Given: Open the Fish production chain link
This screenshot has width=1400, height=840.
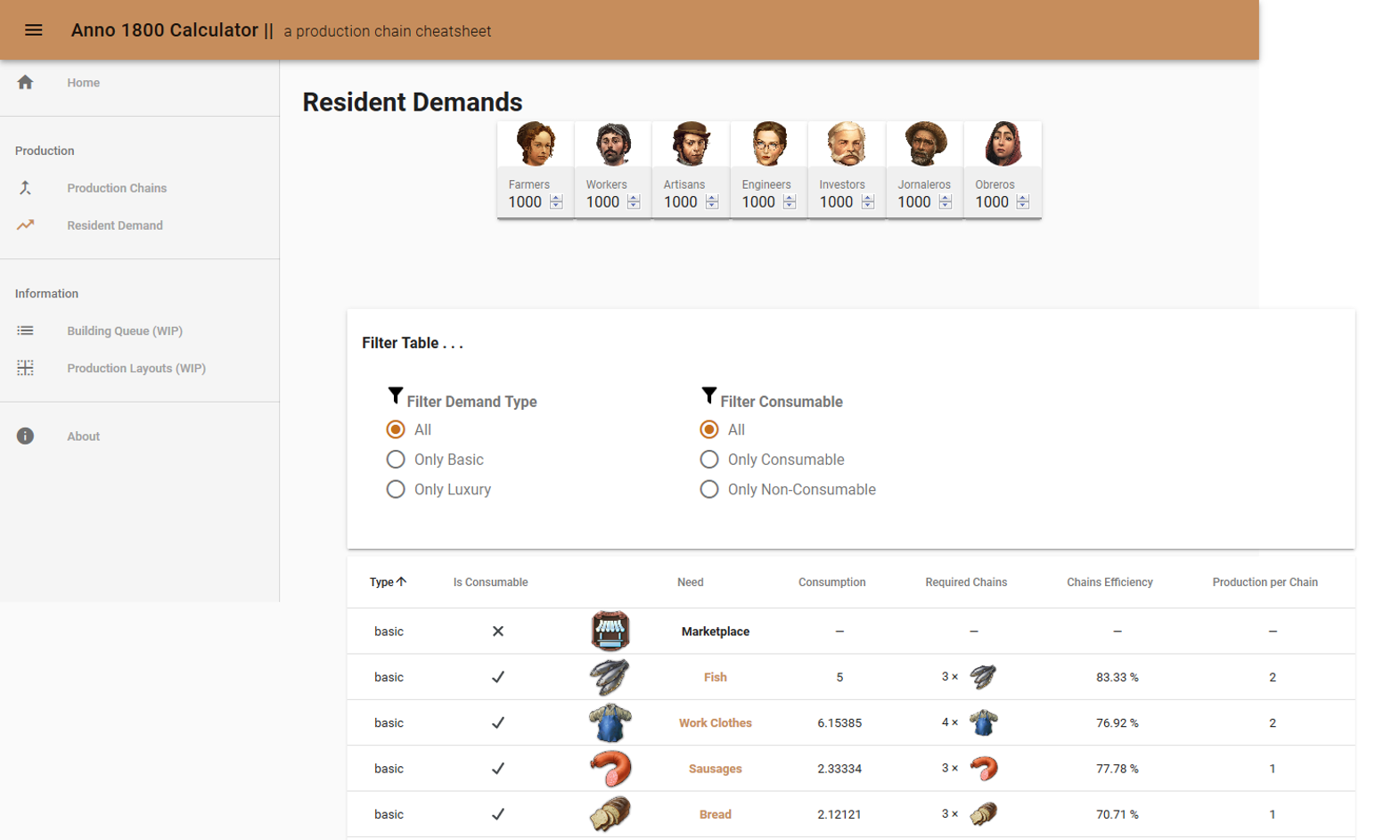Looking at the screenshot, I should click(715, 677).
